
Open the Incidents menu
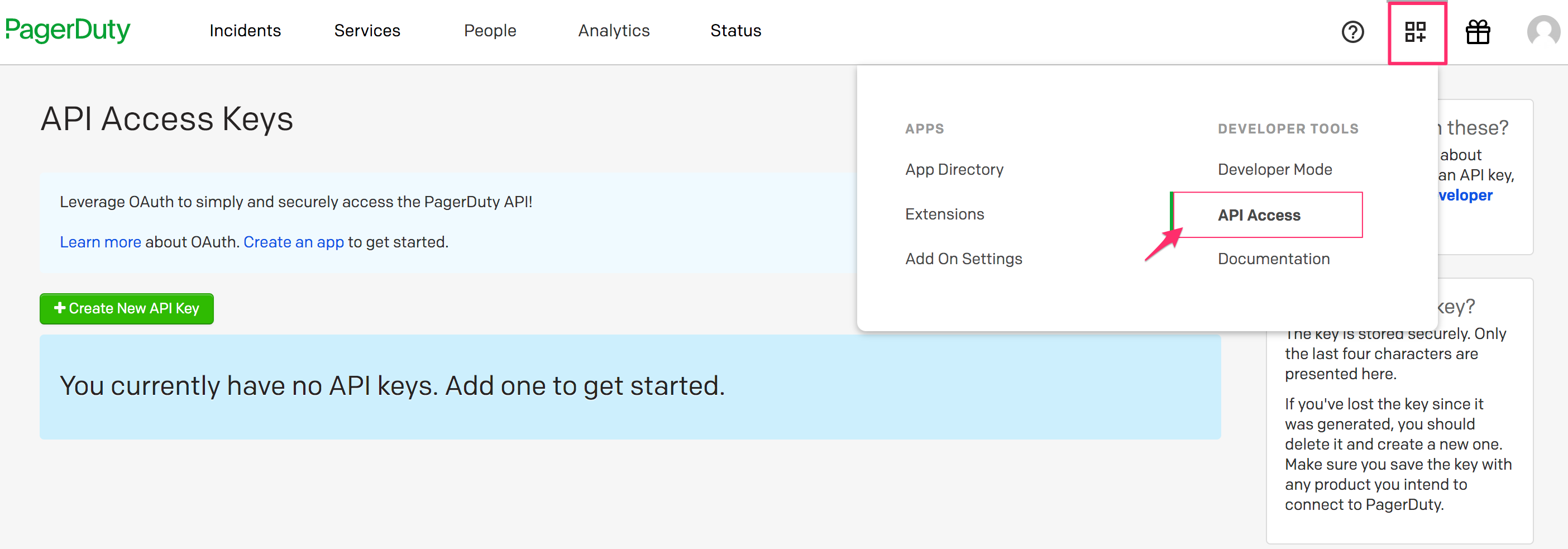coord(245,31)
